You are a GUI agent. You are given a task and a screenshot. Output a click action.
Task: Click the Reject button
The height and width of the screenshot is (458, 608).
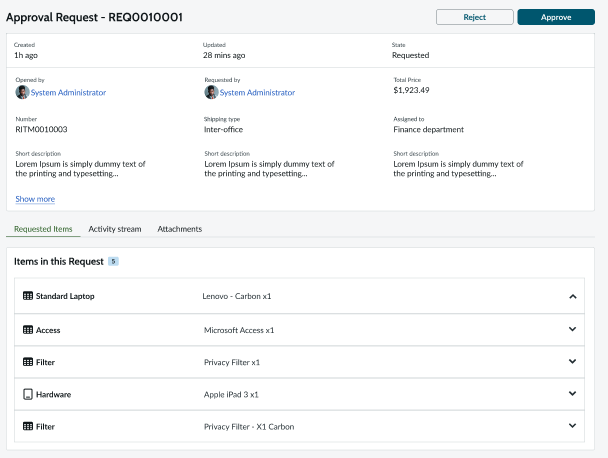pyautogui.click(x=475, y=17)
